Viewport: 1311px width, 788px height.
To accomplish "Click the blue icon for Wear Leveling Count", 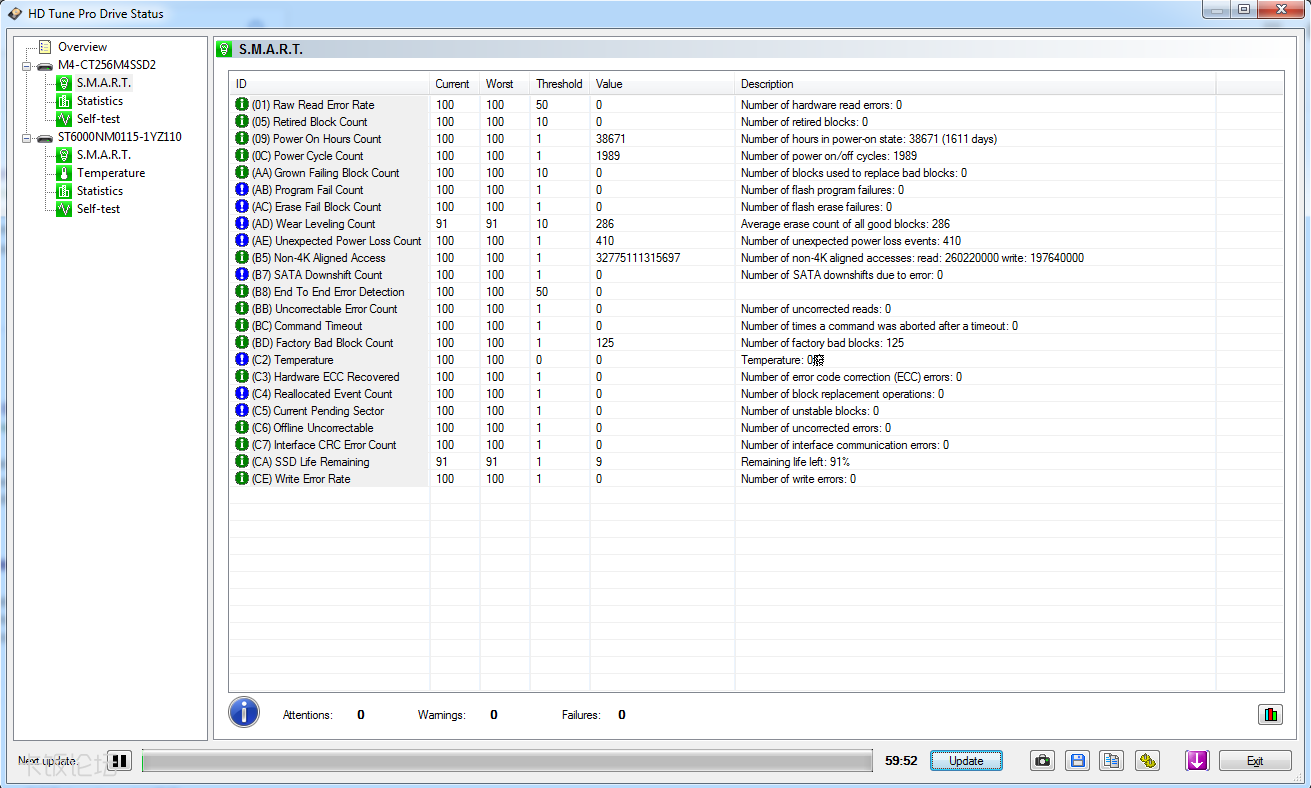I will (x=241, y=223).
